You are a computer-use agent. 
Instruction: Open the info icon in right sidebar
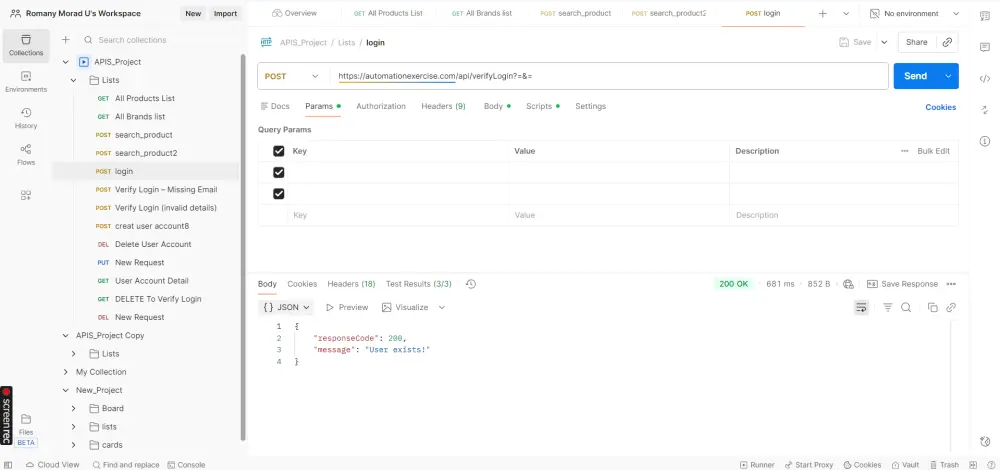click(x=985, y=141)
